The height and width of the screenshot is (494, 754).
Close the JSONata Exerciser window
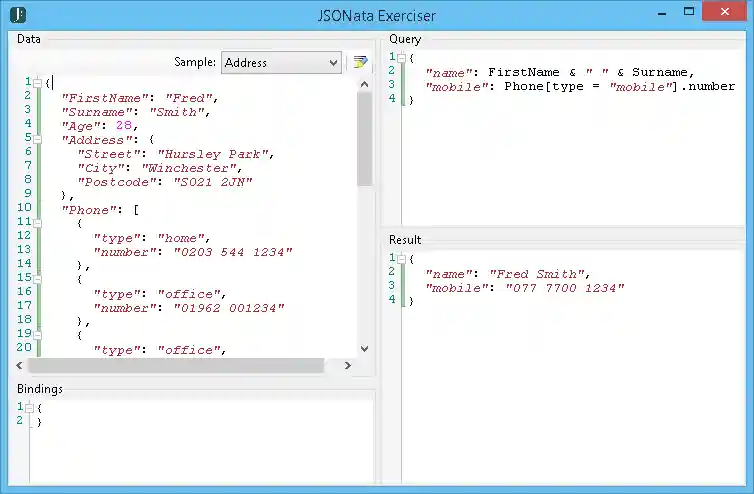[725, 12]
